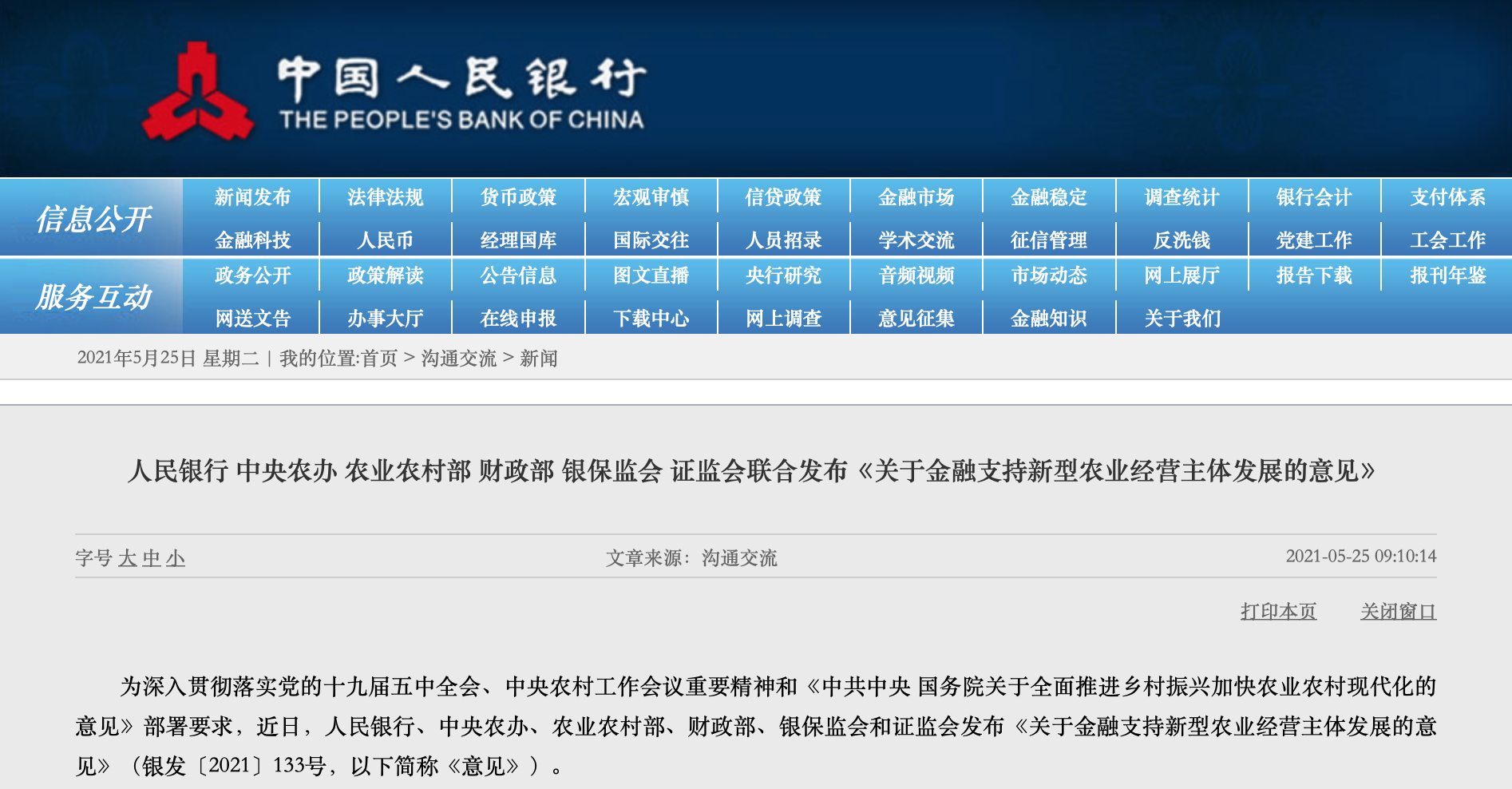Open 图文直播 navigation item
Screen dimensions: 1512x789
(651, 276)
